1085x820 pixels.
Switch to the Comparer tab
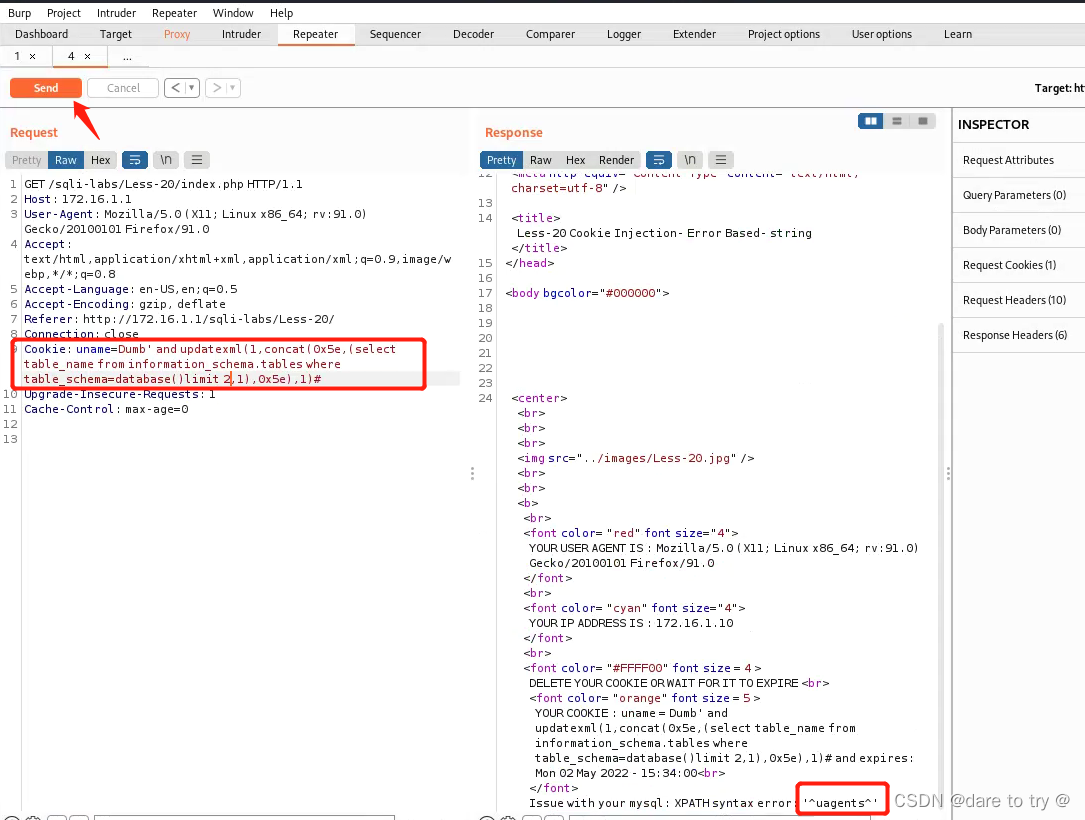click(550, 34)
